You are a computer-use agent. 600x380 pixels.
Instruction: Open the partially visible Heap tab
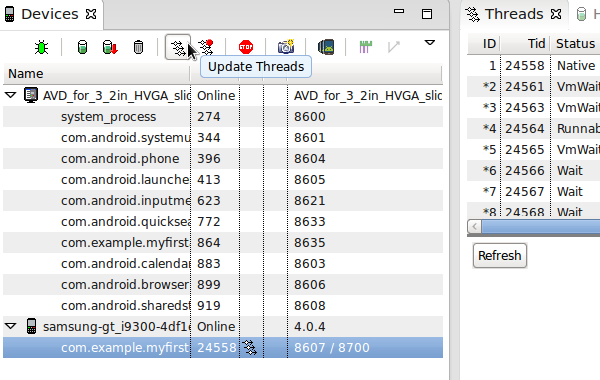point(587,15)
